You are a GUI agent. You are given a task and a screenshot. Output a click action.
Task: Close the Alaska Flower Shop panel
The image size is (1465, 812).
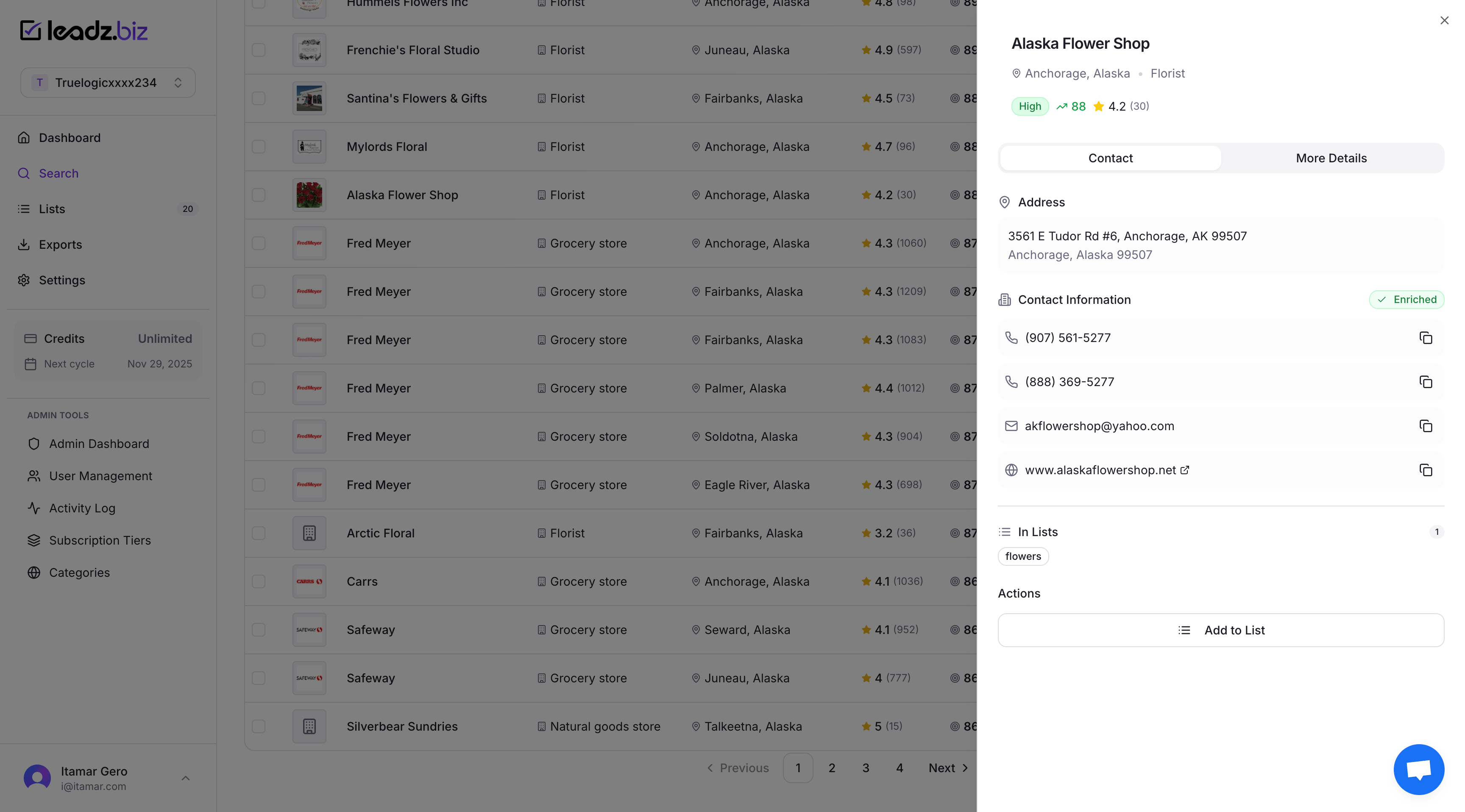coord(1444,20)
